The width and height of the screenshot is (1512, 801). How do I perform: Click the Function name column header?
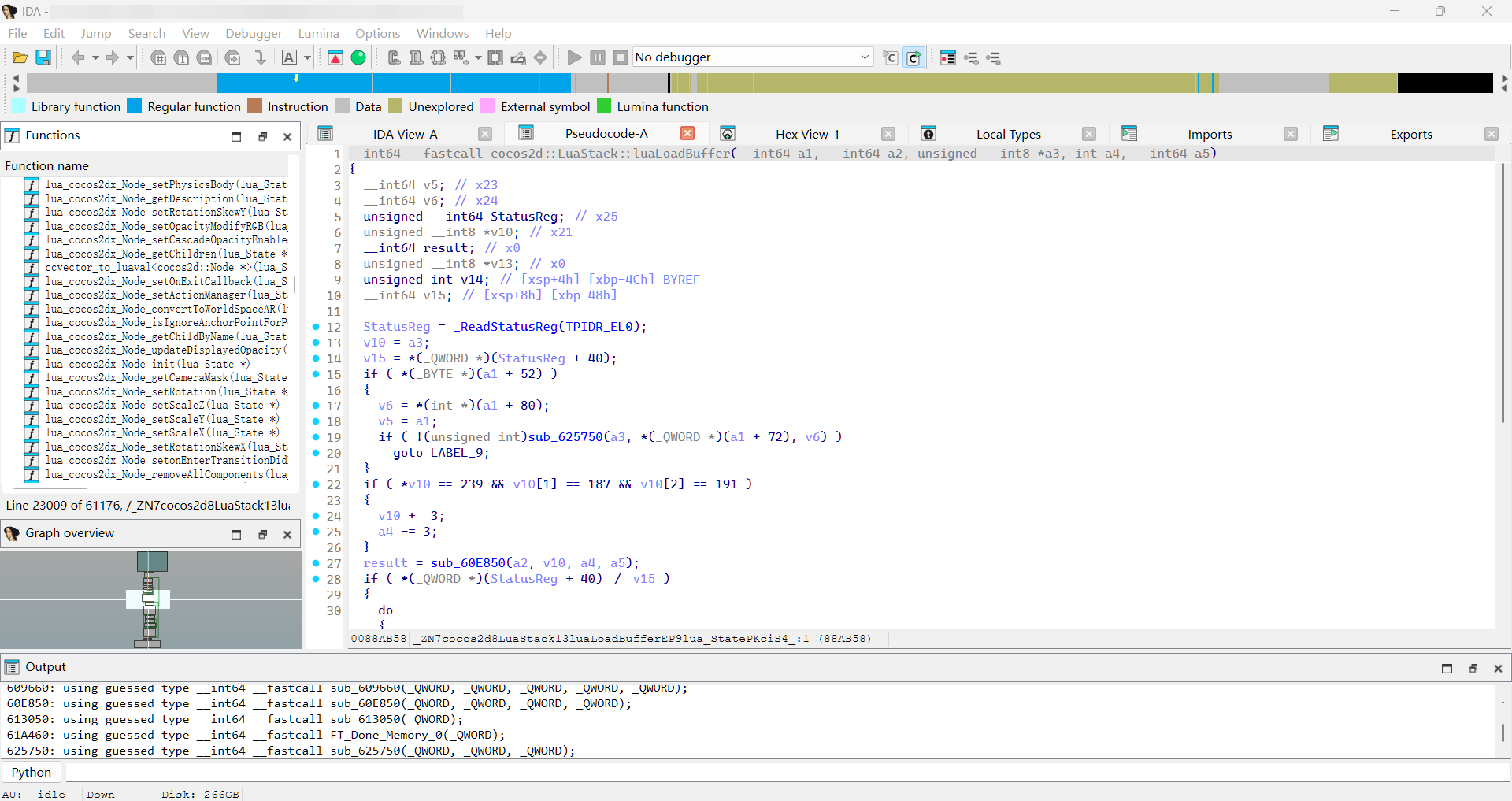click(x=47, y=165)
